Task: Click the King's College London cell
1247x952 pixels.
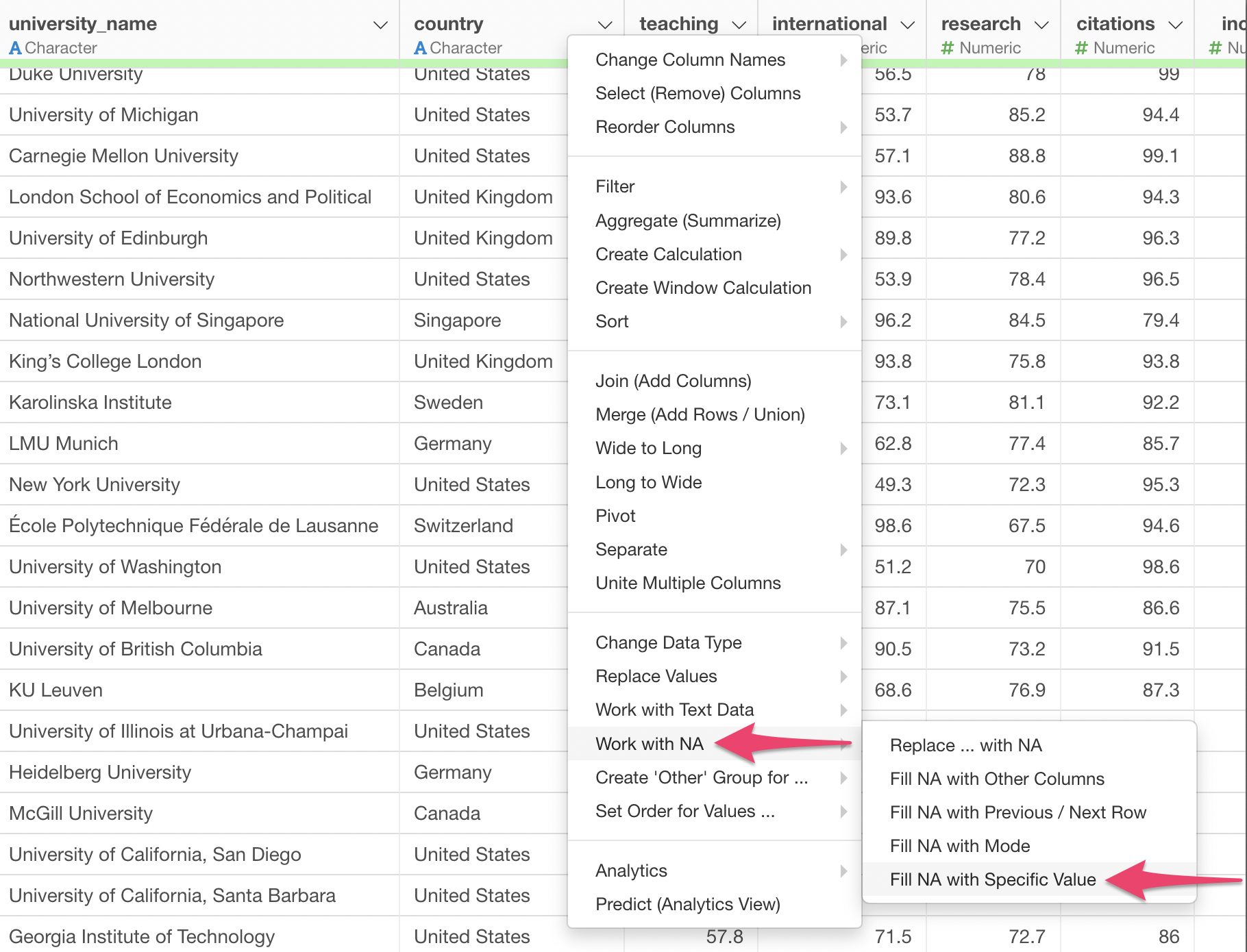Action: coord(199,361)
